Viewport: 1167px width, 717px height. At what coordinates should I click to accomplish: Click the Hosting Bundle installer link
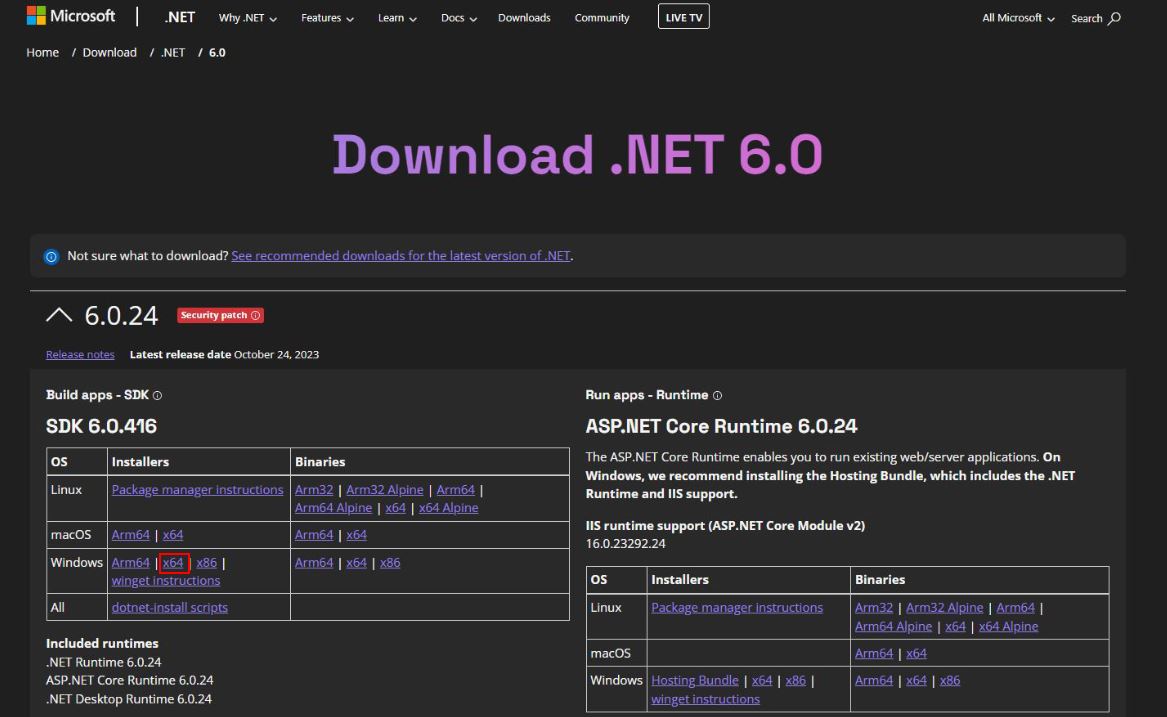pos(694,680)
